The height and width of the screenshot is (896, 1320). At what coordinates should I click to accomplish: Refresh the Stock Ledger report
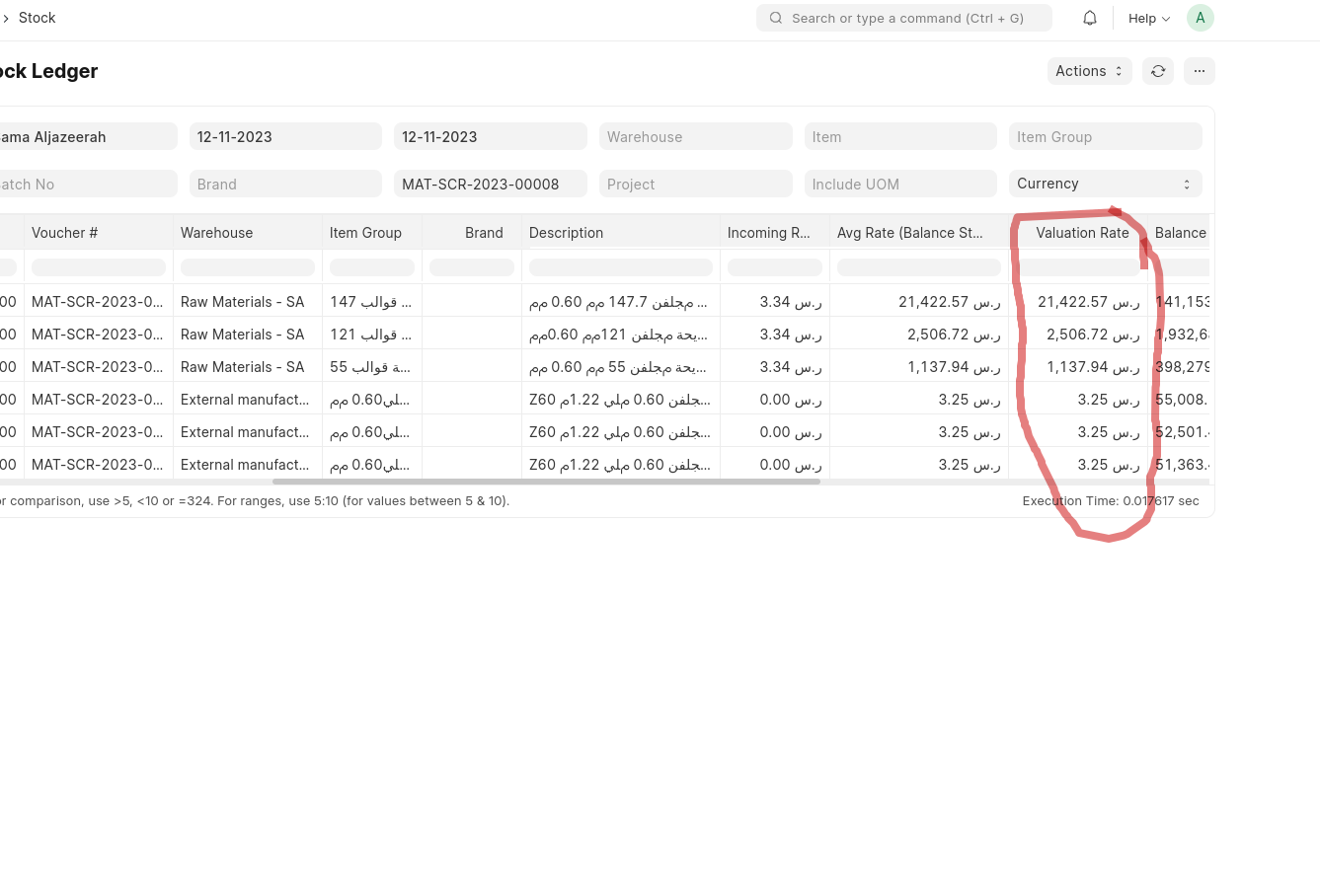1157,71
